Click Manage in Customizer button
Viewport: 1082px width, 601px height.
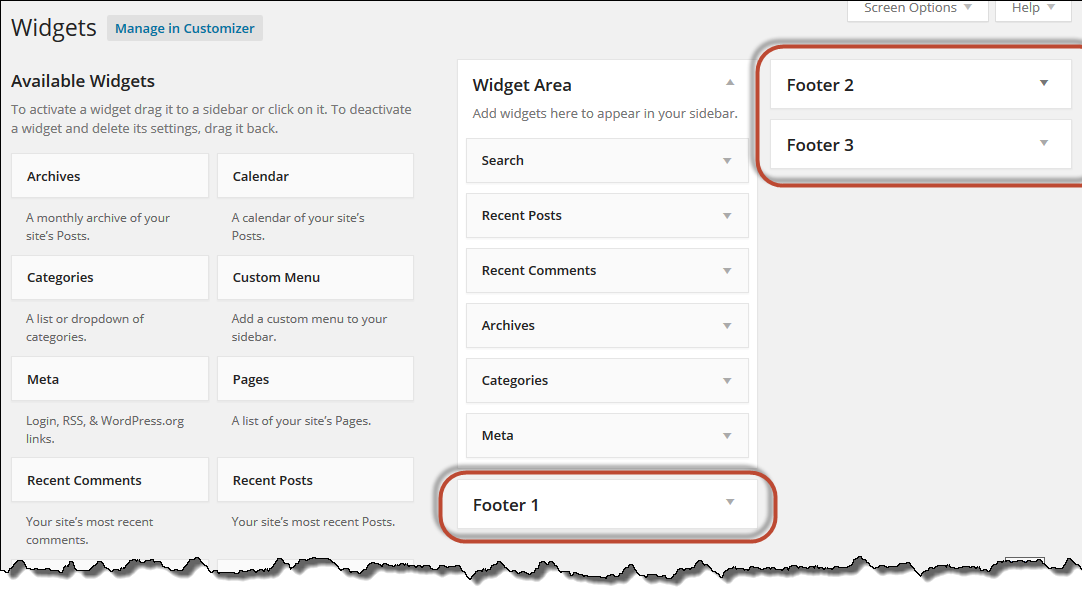click(185, 28)
